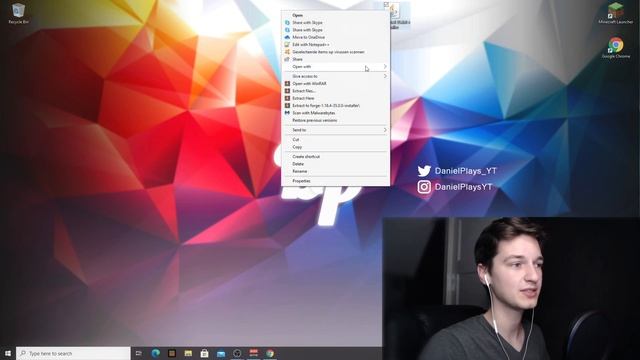Open the Windows Start menu
This screenshot has height=360, width=640.
coord(8,353)
